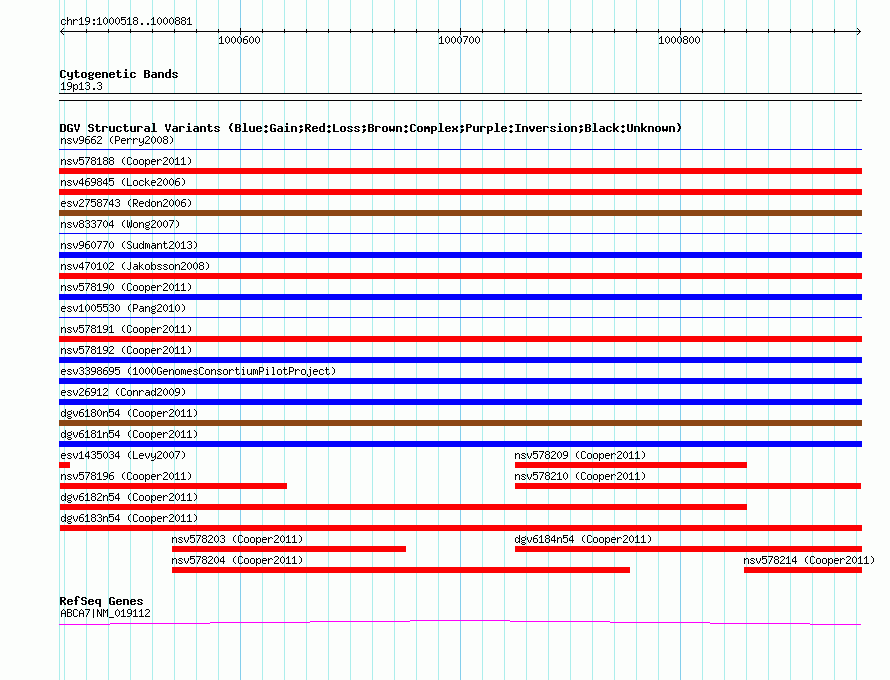Screen dimensions: 890x680
Task: Click the dgv6184n54 (Cooper2011) label
Action: tap(583, 539)
